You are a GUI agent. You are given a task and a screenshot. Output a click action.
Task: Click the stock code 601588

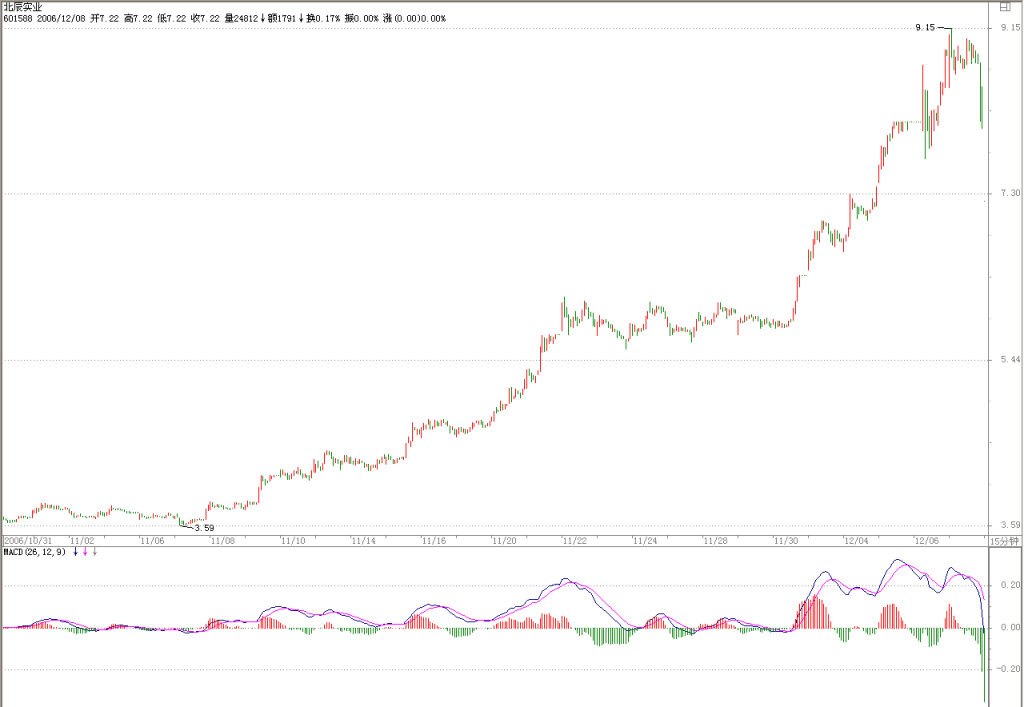pos(15,18)
